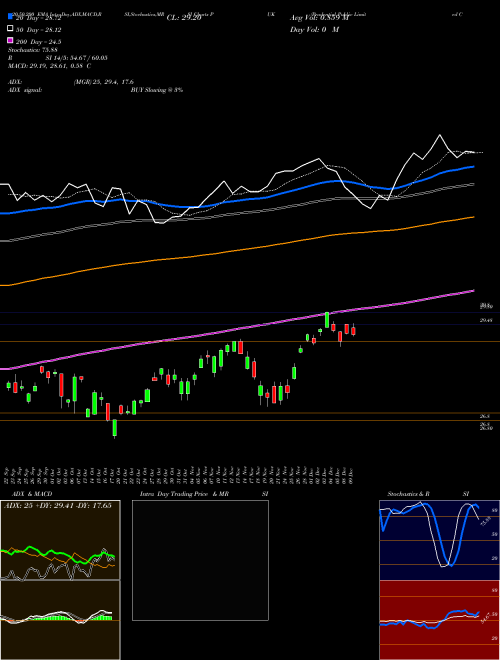Open the blue Stochastics chart panel

coord(439,540)
